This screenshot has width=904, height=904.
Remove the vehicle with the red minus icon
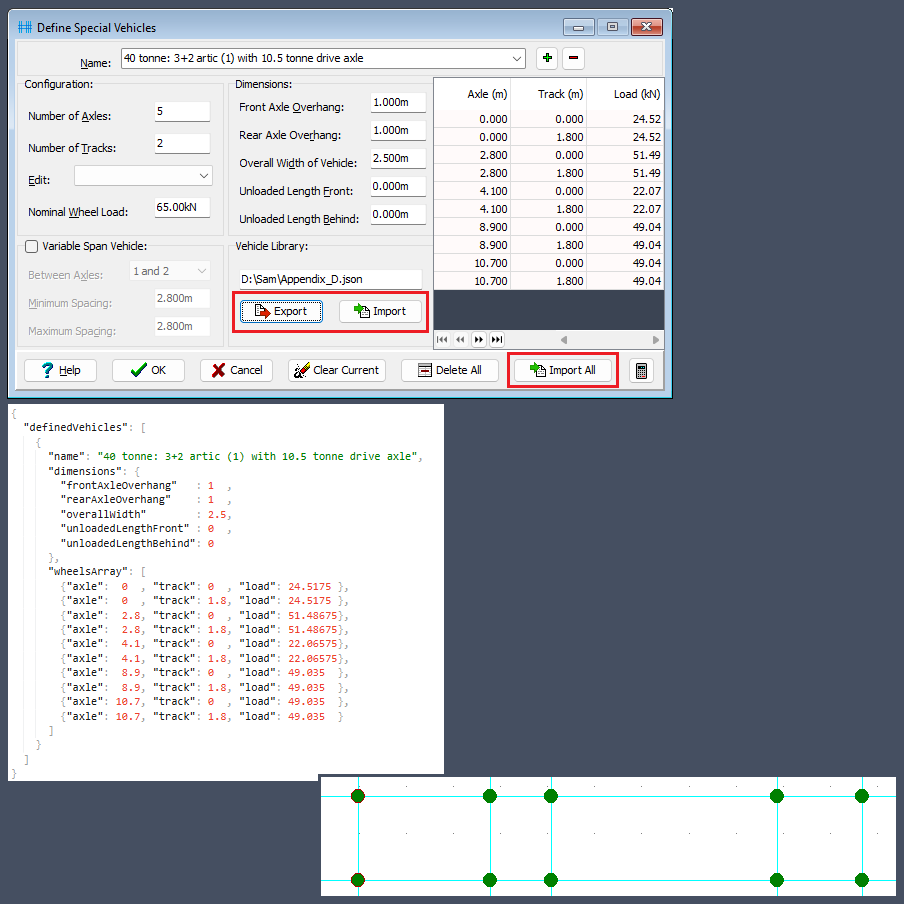[x=573, y=58]
